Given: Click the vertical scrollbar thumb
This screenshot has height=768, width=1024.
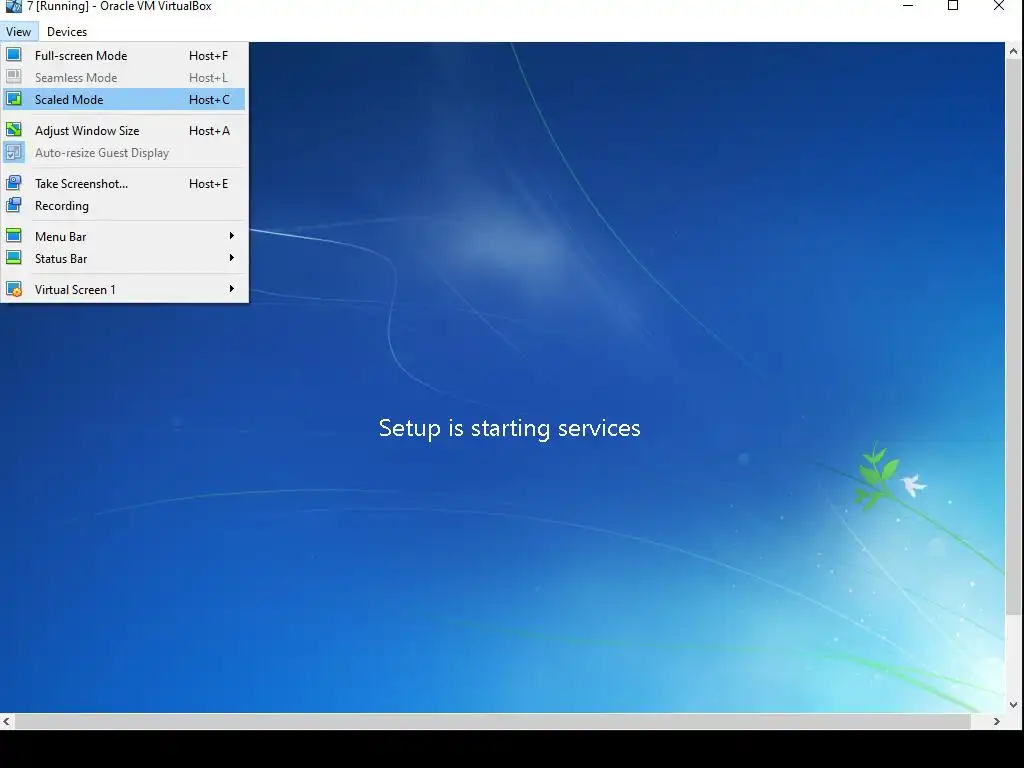Looking at the screenshot, I should pyautogui.click(x=1014, y=338).
